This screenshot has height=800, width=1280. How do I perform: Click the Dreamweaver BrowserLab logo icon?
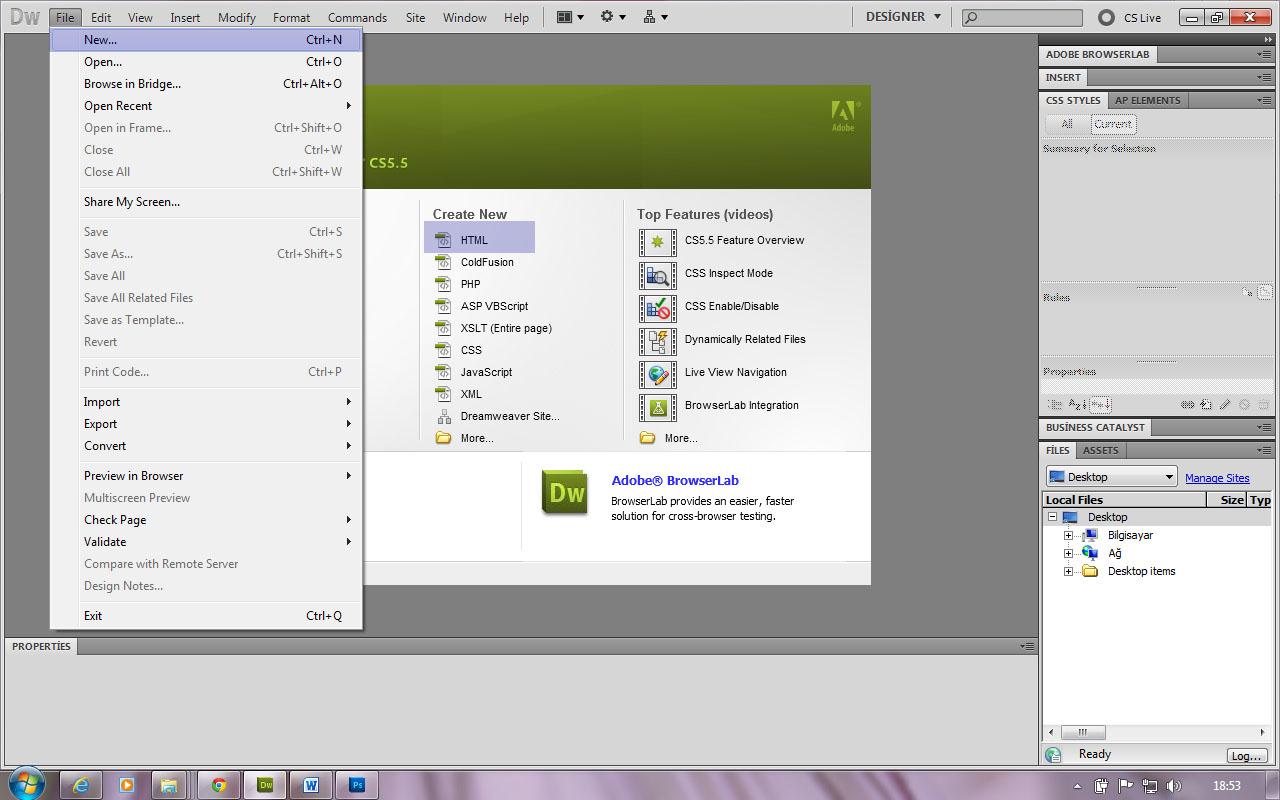tap(565, 492)
